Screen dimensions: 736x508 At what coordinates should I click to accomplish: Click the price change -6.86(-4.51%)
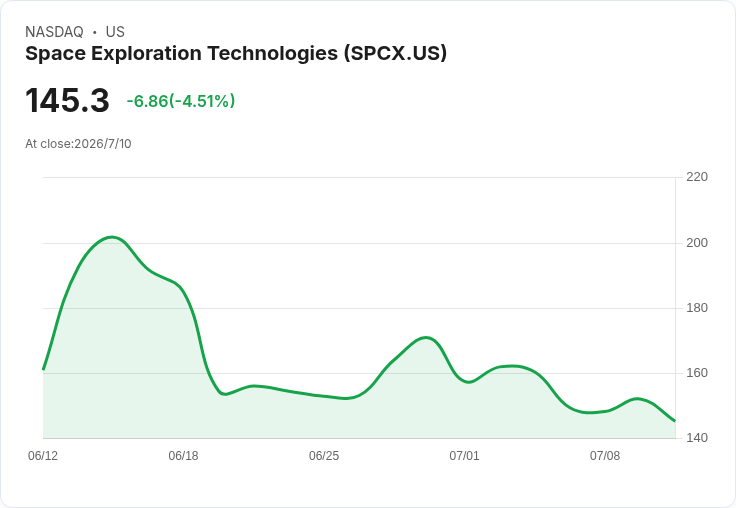click(181, 101)
